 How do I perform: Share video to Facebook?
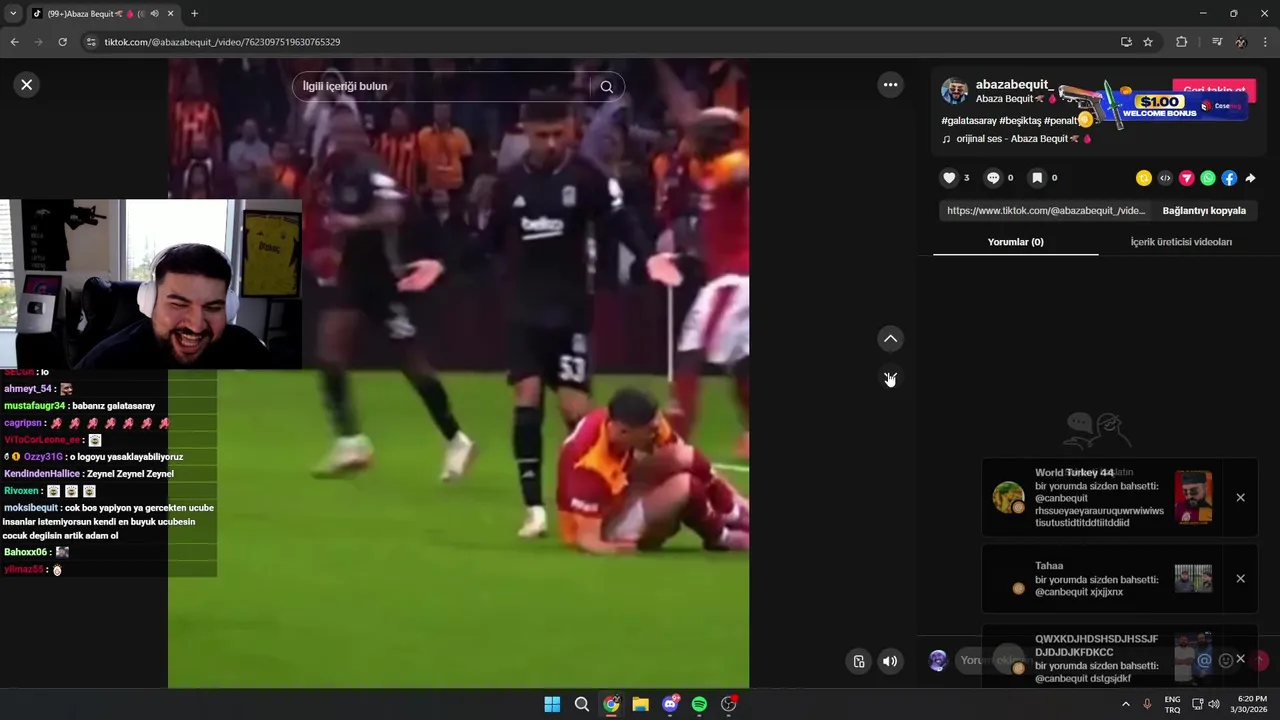1229,178
